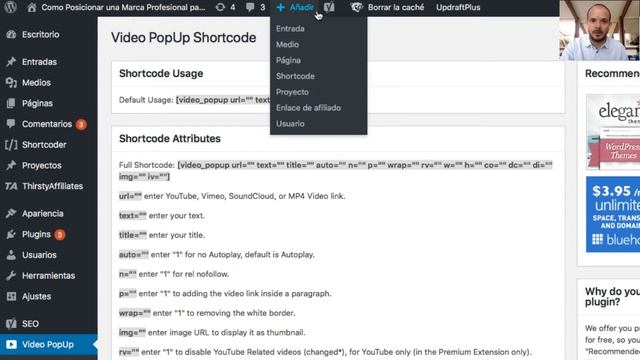Click the Comentarios speech bubble icon
Screen dimensions: 640x360
(x=11, y=124)
